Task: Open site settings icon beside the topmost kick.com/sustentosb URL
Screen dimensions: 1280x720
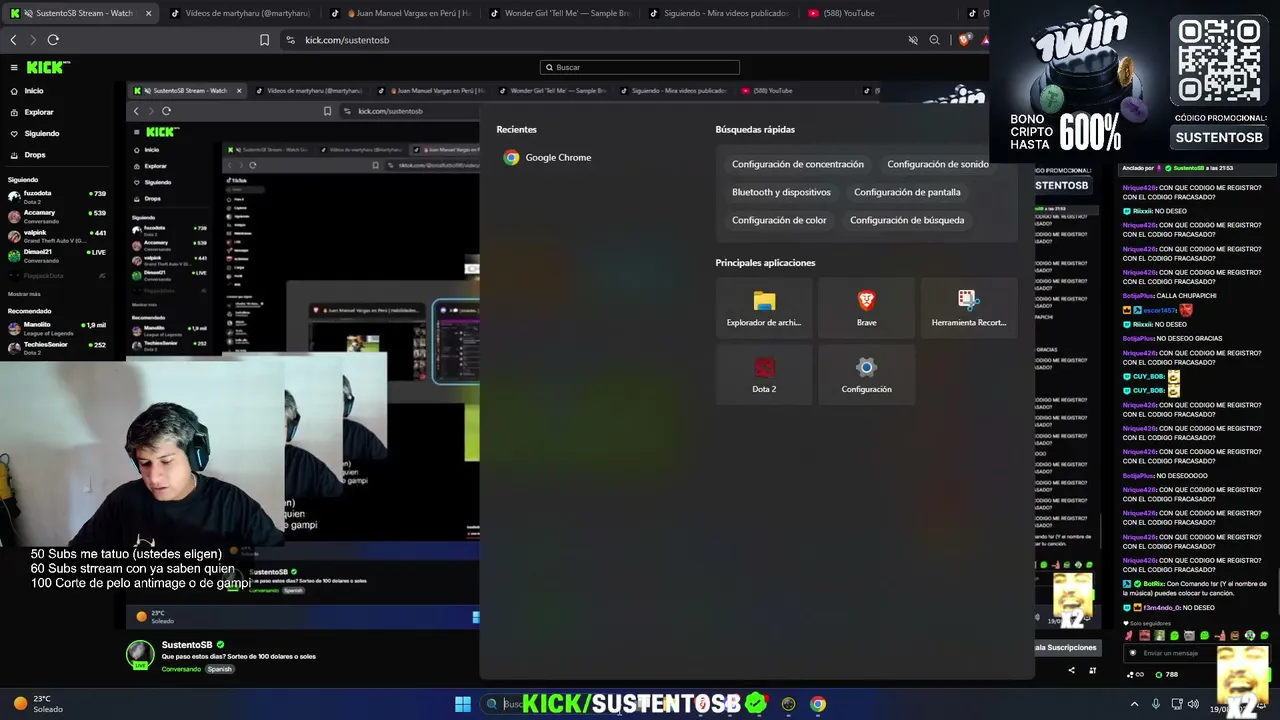Action: click(290, 40)
